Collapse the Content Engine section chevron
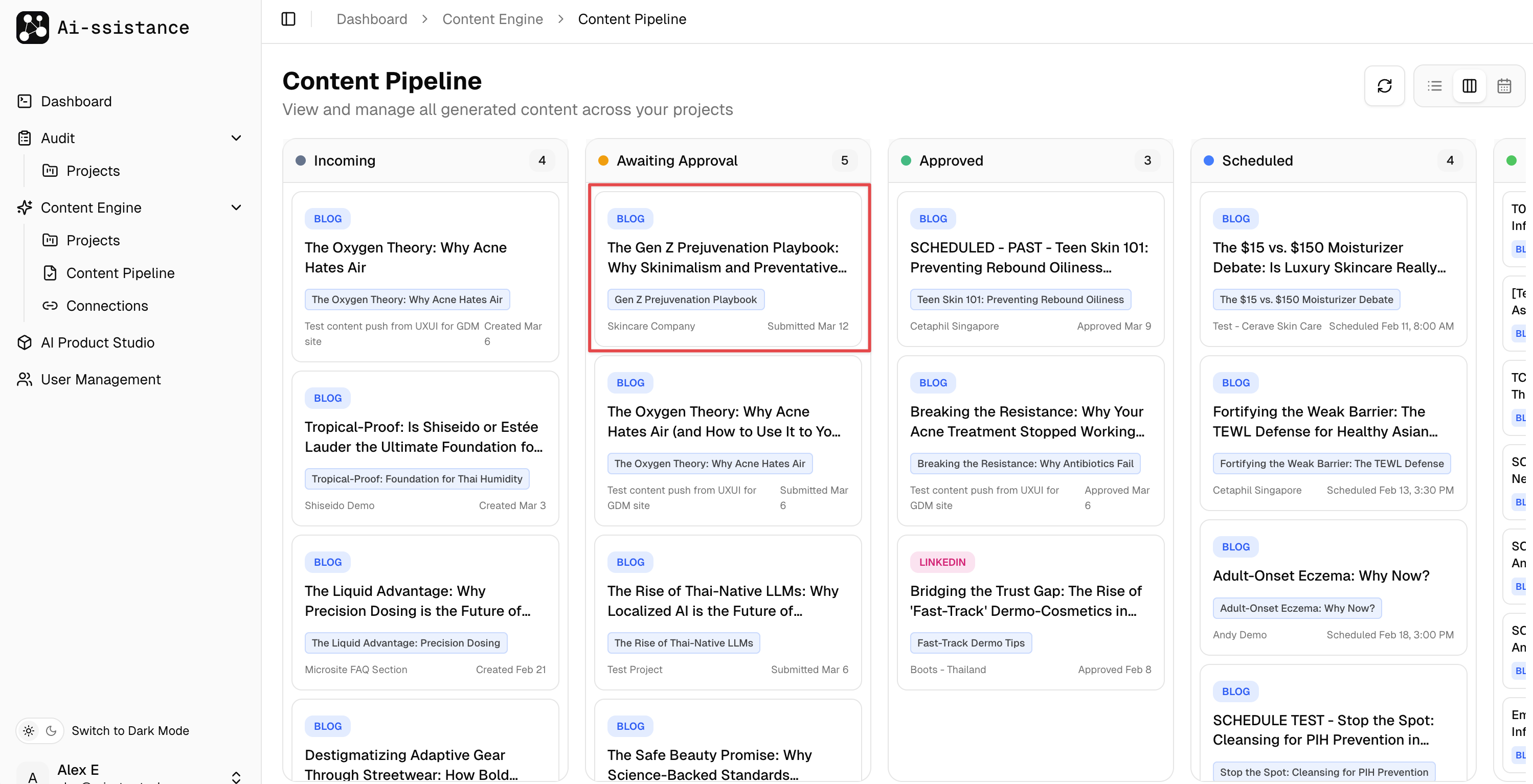This screenshot has width=1533, height=784. (x=236, y=207)
